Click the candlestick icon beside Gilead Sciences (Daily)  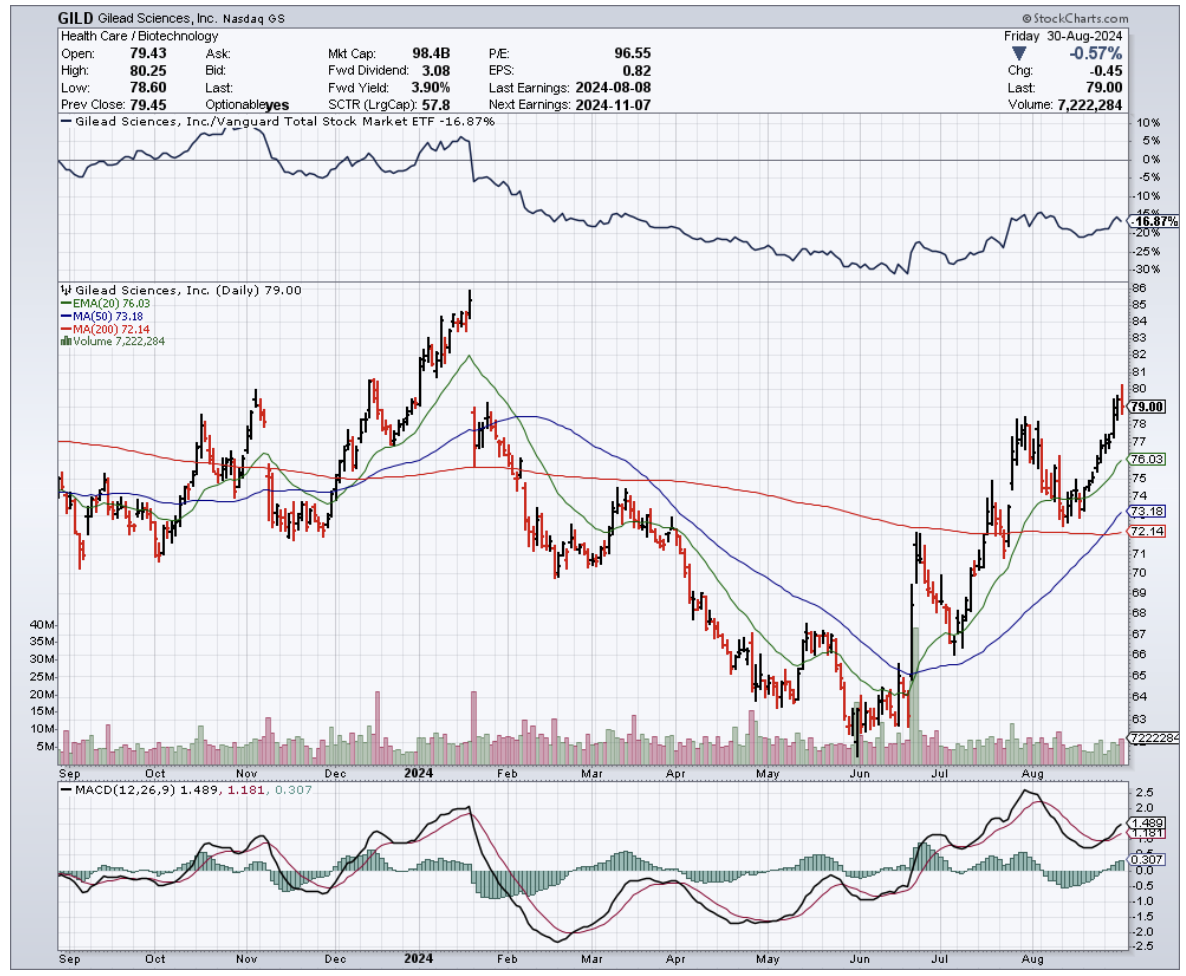(65, 290)
